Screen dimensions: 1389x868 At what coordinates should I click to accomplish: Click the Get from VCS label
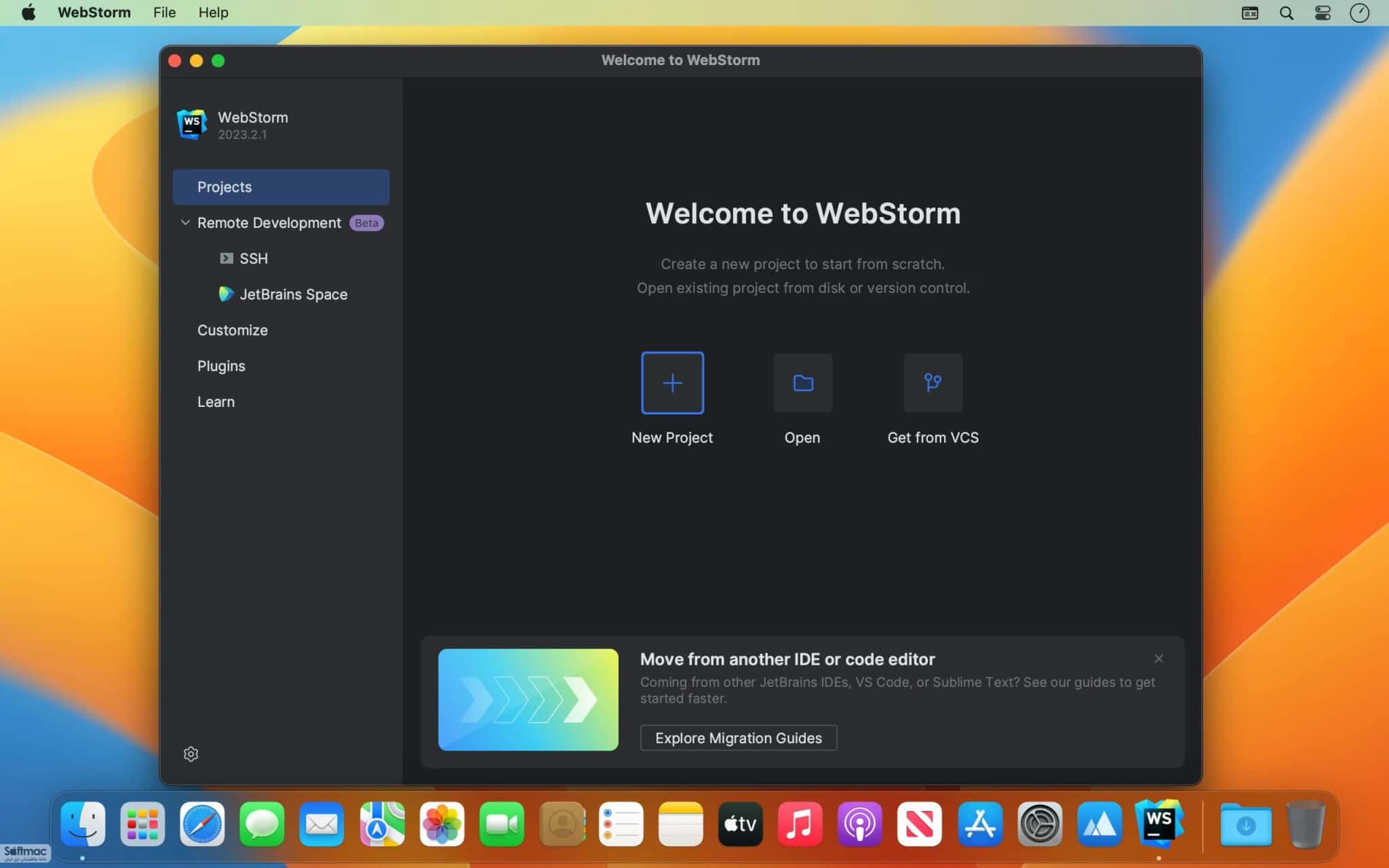tap(933, 437)
